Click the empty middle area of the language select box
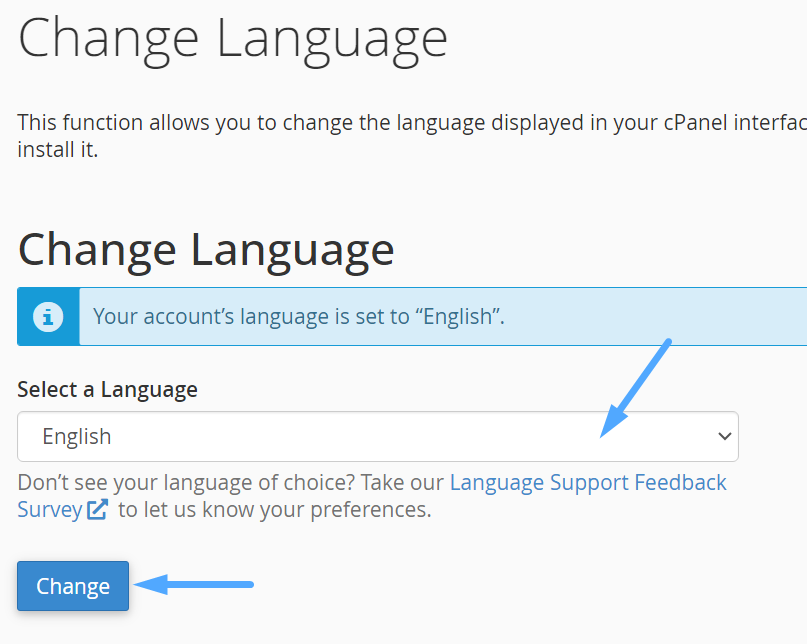The height and width of the screenshot is (644, 807). click(400, 437)
